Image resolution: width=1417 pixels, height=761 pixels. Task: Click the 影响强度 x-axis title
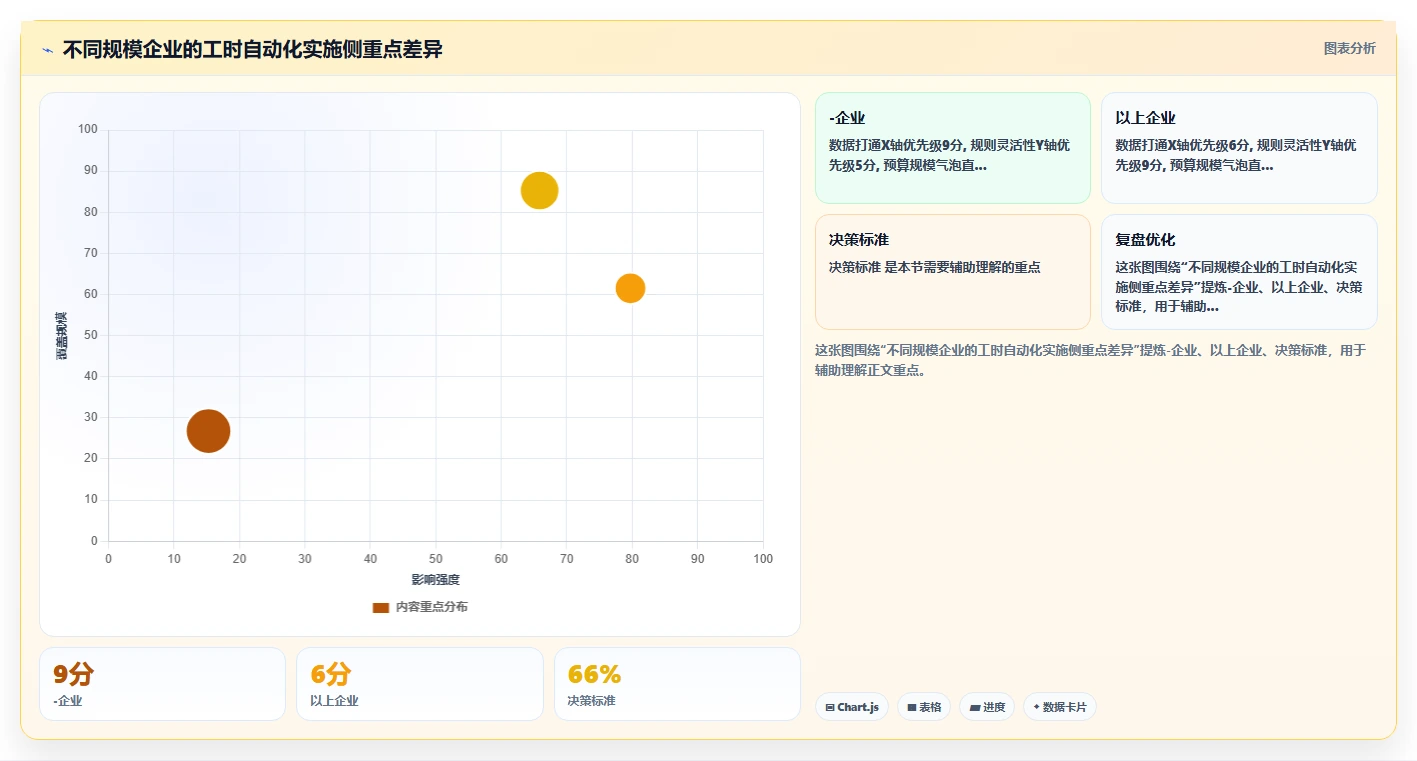pos(436,580)
